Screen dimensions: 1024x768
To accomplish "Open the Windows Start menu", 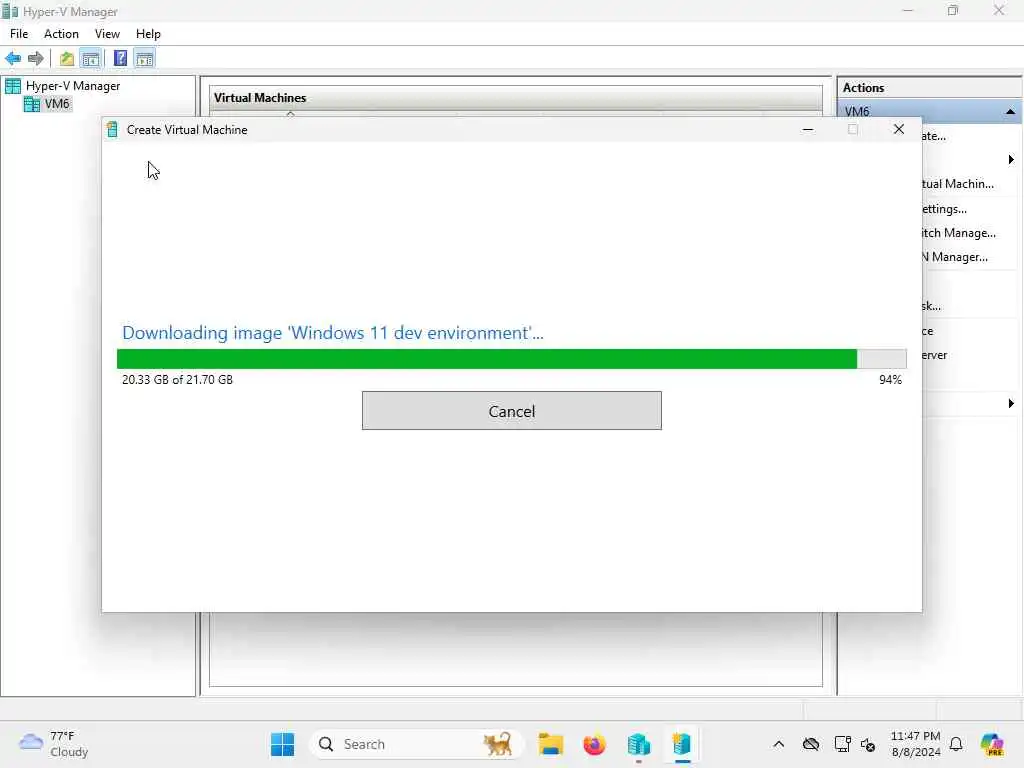I will pos(283,744).
